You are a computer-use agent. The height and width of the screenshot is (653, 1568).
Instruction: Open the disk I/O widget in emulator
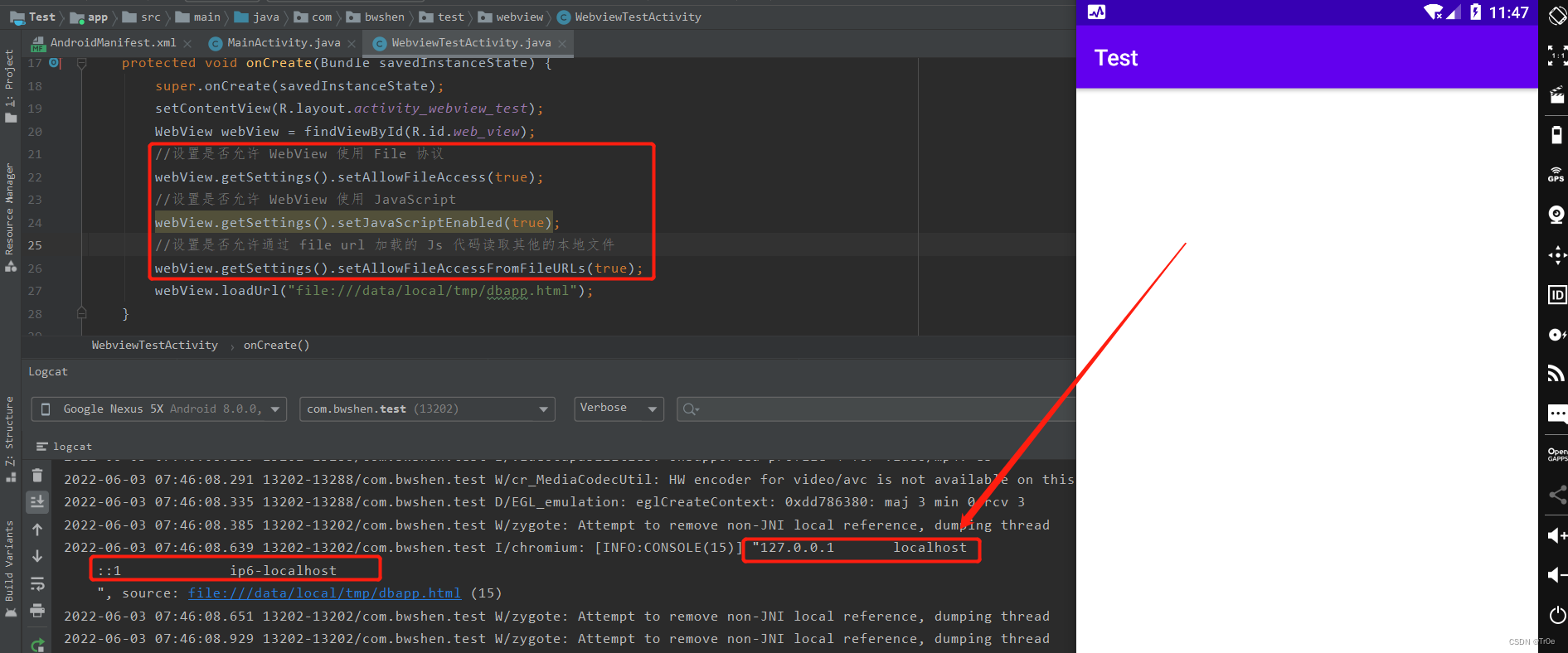click(x=1557, y=335)
